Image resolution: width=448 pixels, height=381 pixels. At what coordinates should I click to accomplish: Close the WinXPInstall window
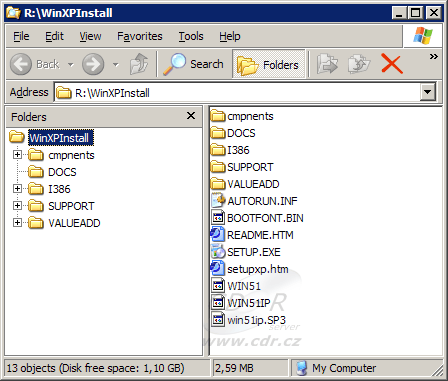tap(434, 13)
